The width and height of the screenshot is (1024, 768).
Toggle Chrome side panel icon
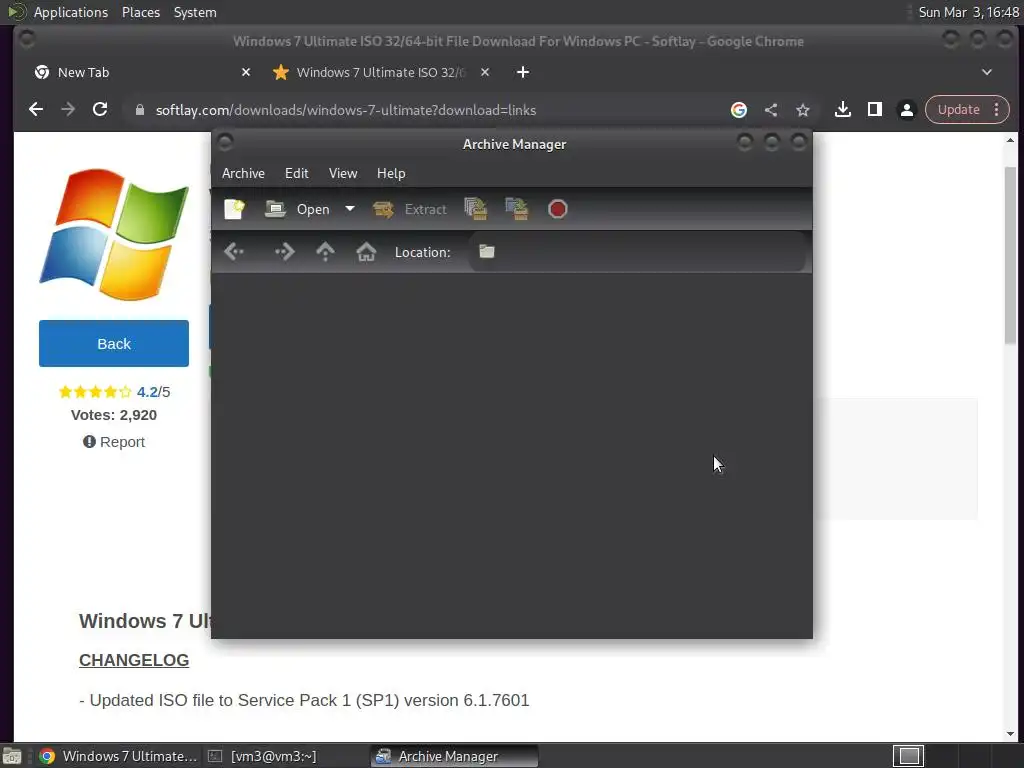874,110
